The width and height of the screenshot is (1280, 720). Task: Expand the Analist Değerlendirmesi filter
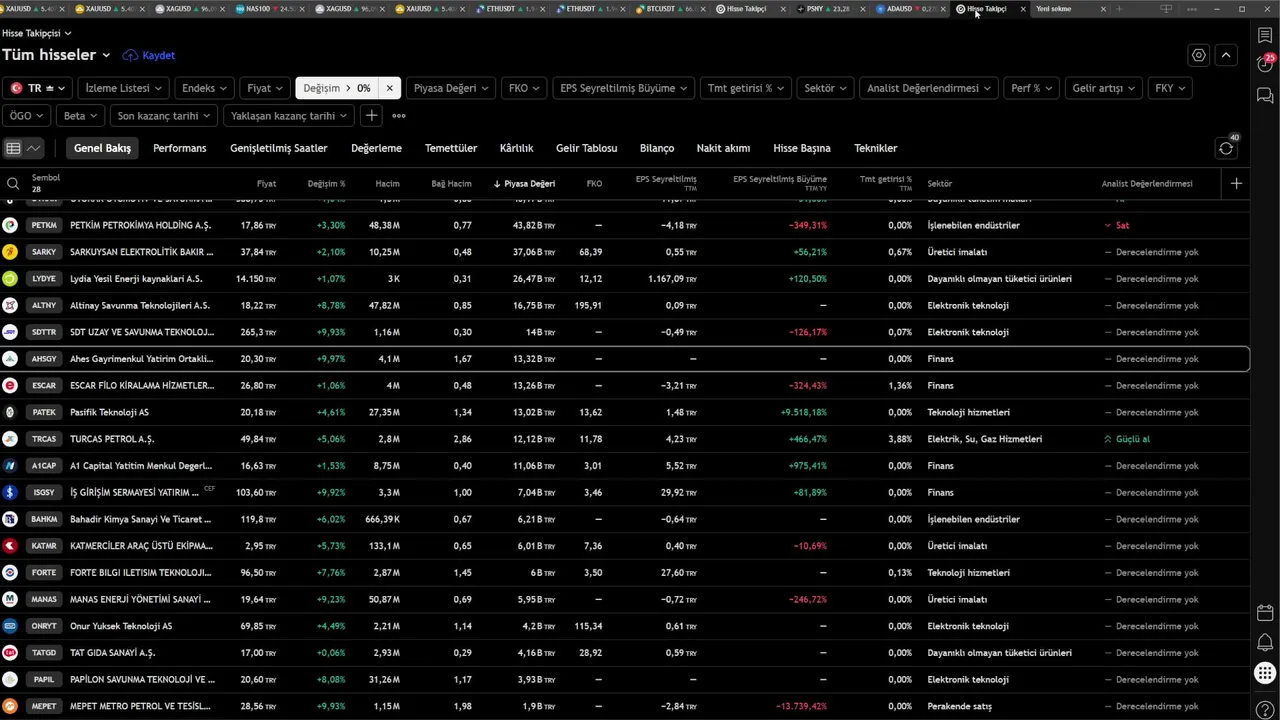click(x=929, y=88)
